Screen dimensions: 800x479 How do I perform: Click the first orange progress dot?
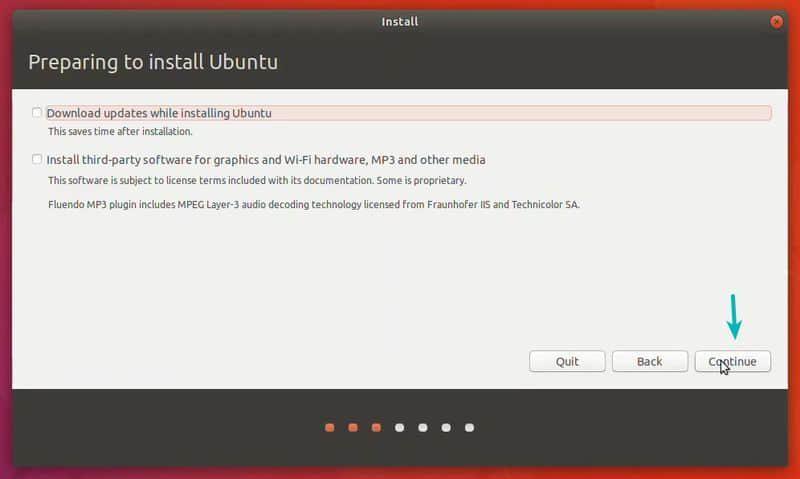[330, 428]
